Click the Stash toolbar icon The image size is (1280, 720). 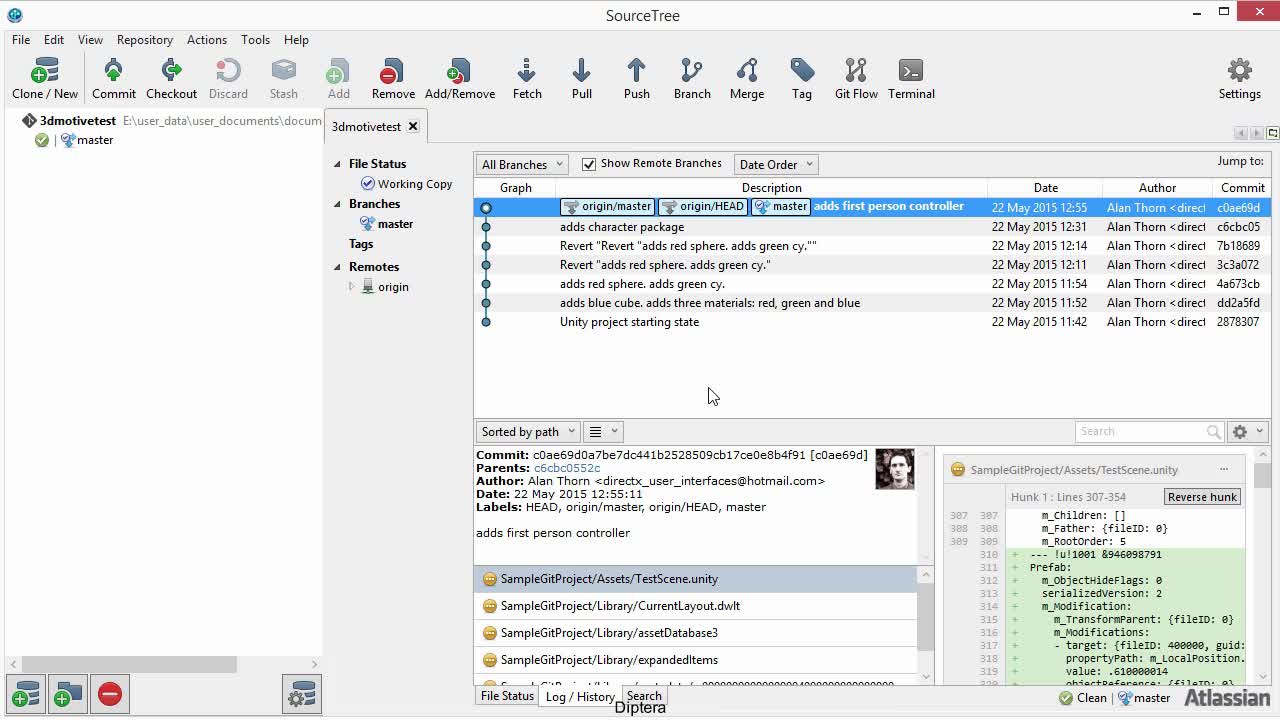coord(284,78)
